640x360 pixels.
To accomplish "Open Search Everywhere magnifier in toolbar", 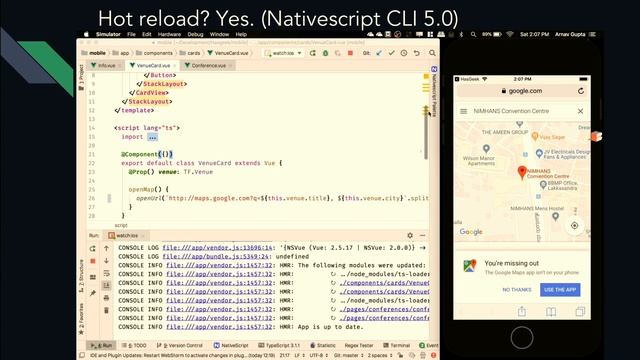I will tap(432, 53).
